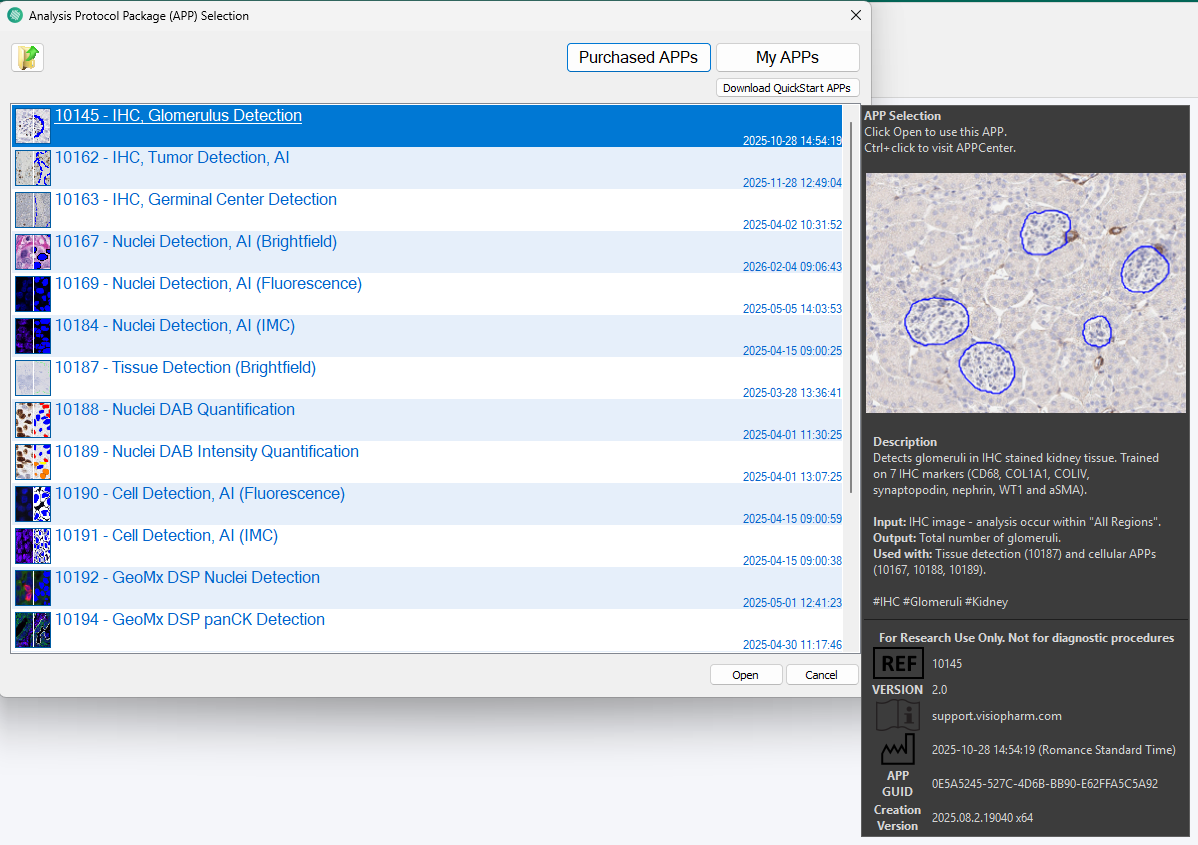Image resolution: width=1198 pixels, height=845 pixels.
Task: Click Download QuickStart APPs button
Action: point(788,88)
